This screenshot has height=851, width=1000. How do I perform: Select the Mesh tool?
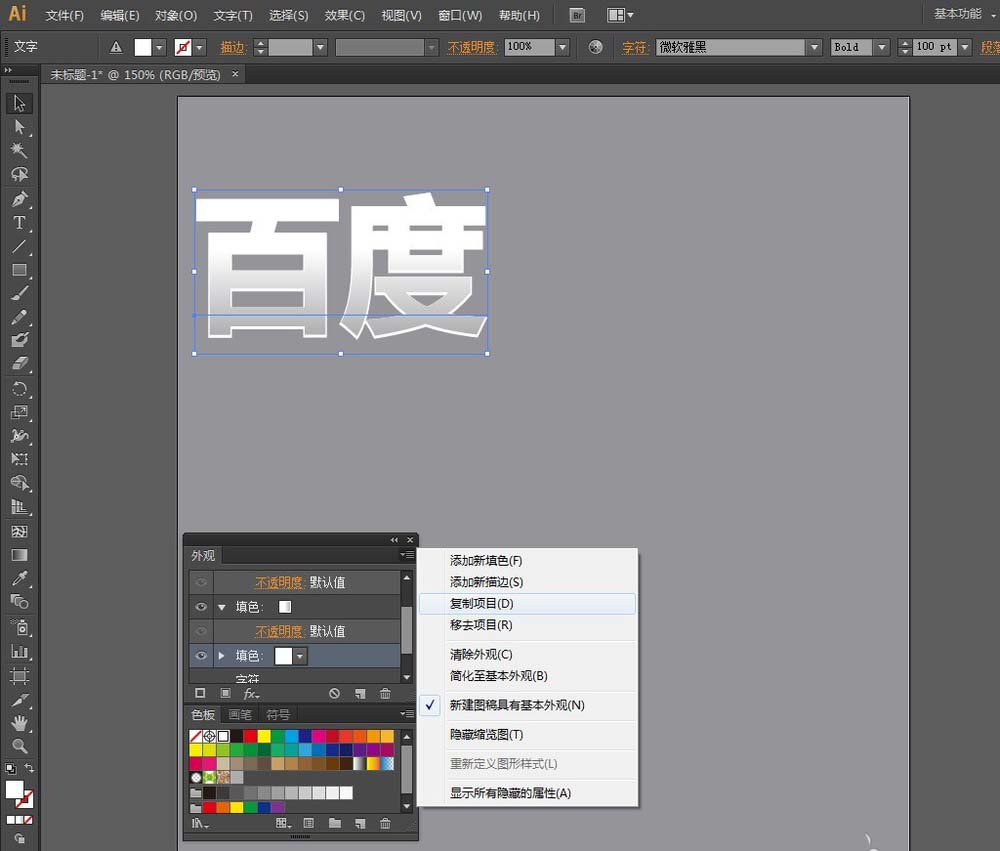click(19, 531)
